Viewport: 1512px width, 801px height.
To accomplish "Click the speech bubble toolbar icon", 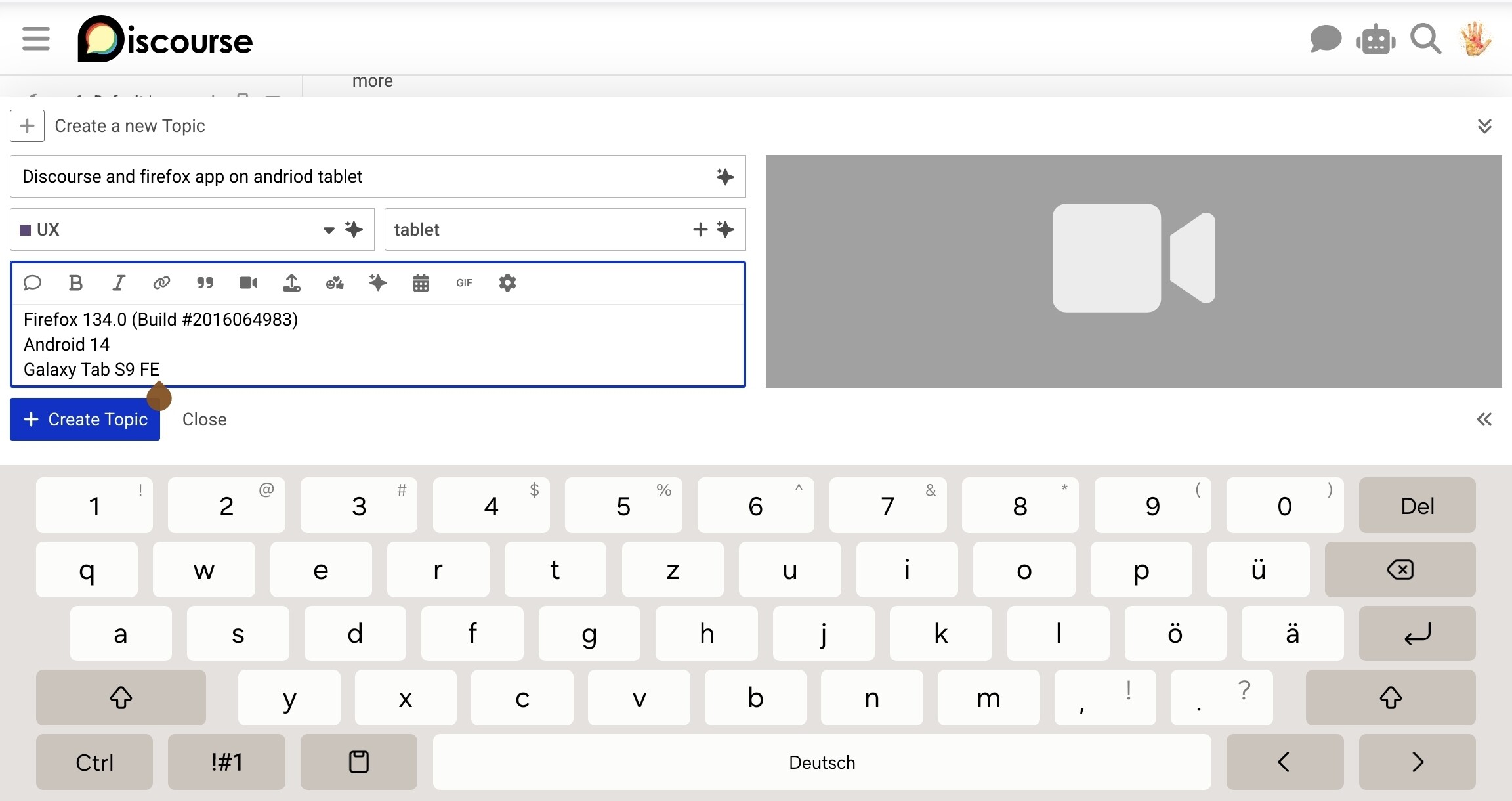I will click(32, 283).
